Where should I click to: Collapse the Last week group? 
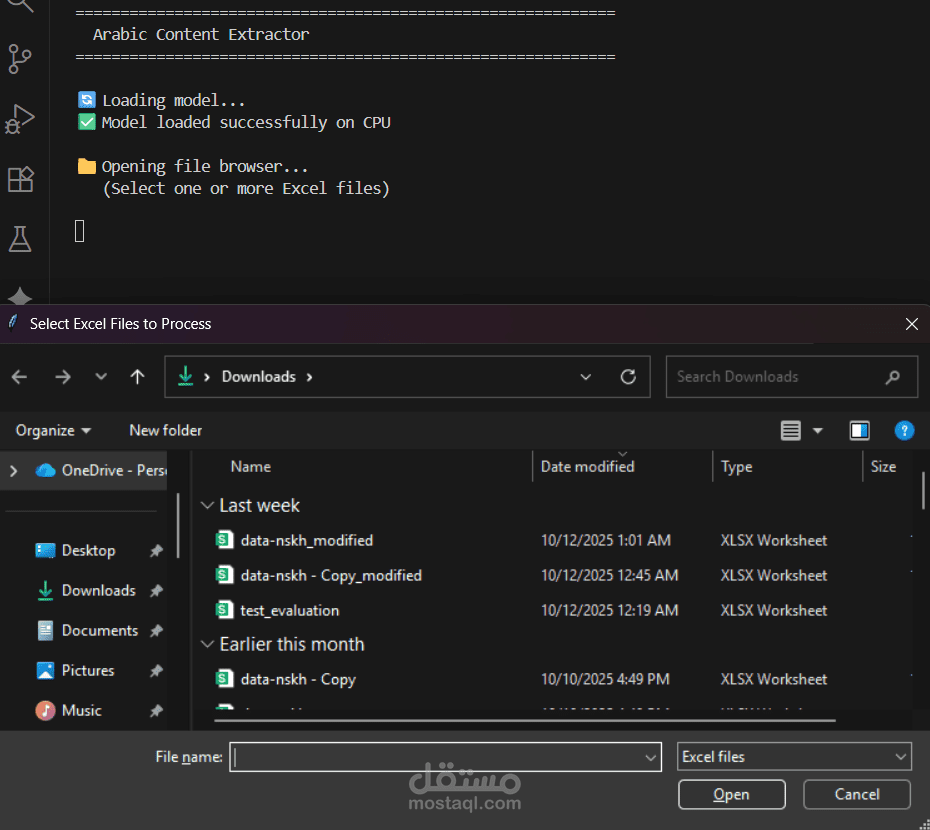pos(207,505)
